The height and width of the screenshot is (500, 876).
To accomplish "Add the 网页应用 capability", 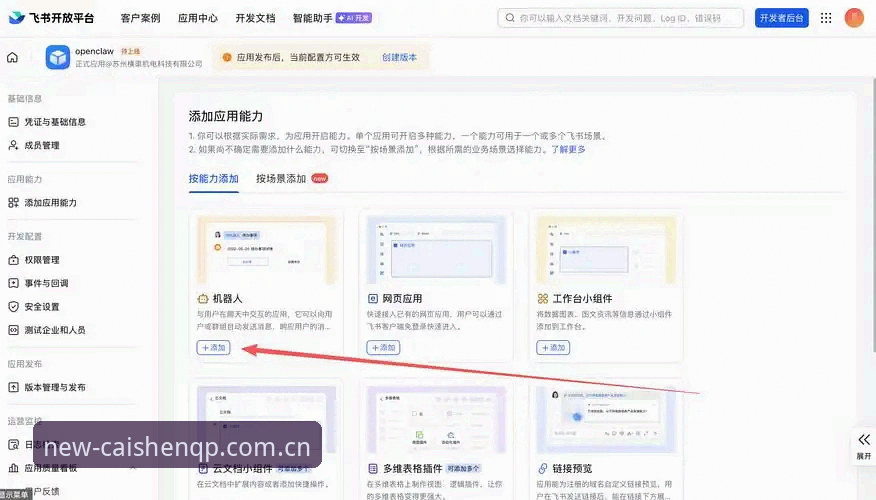I will (383, 347).
